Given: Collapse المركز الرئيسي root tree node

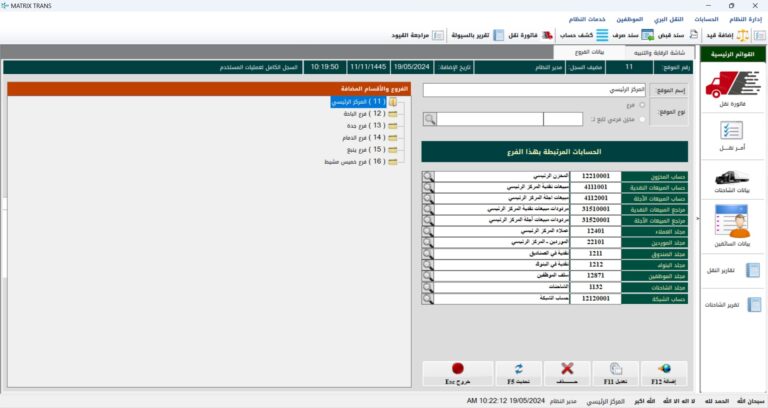Looking at the screenshot, I should tap(393, 101).
